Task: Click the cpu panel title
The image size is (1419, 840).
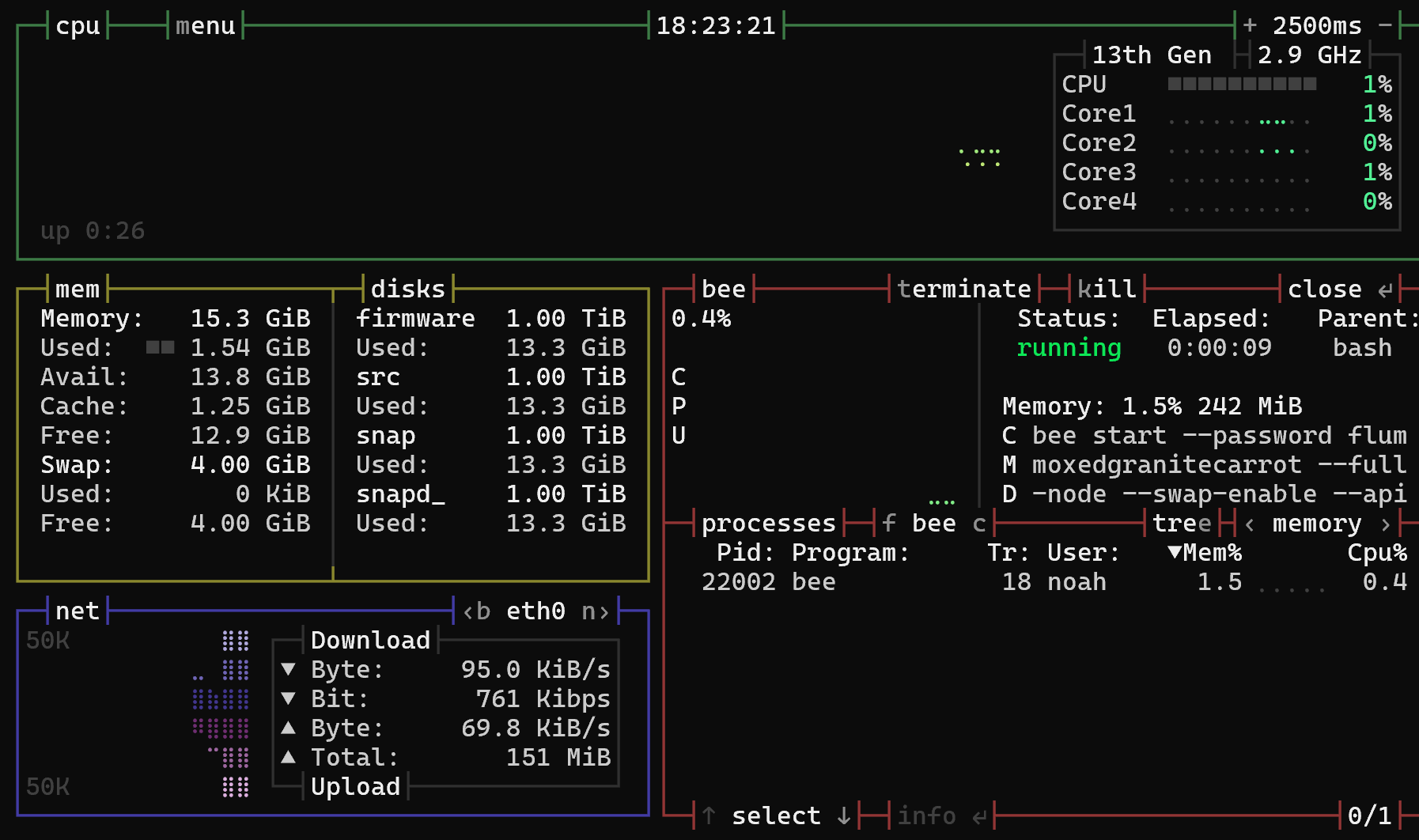Action: pos(78,26)
